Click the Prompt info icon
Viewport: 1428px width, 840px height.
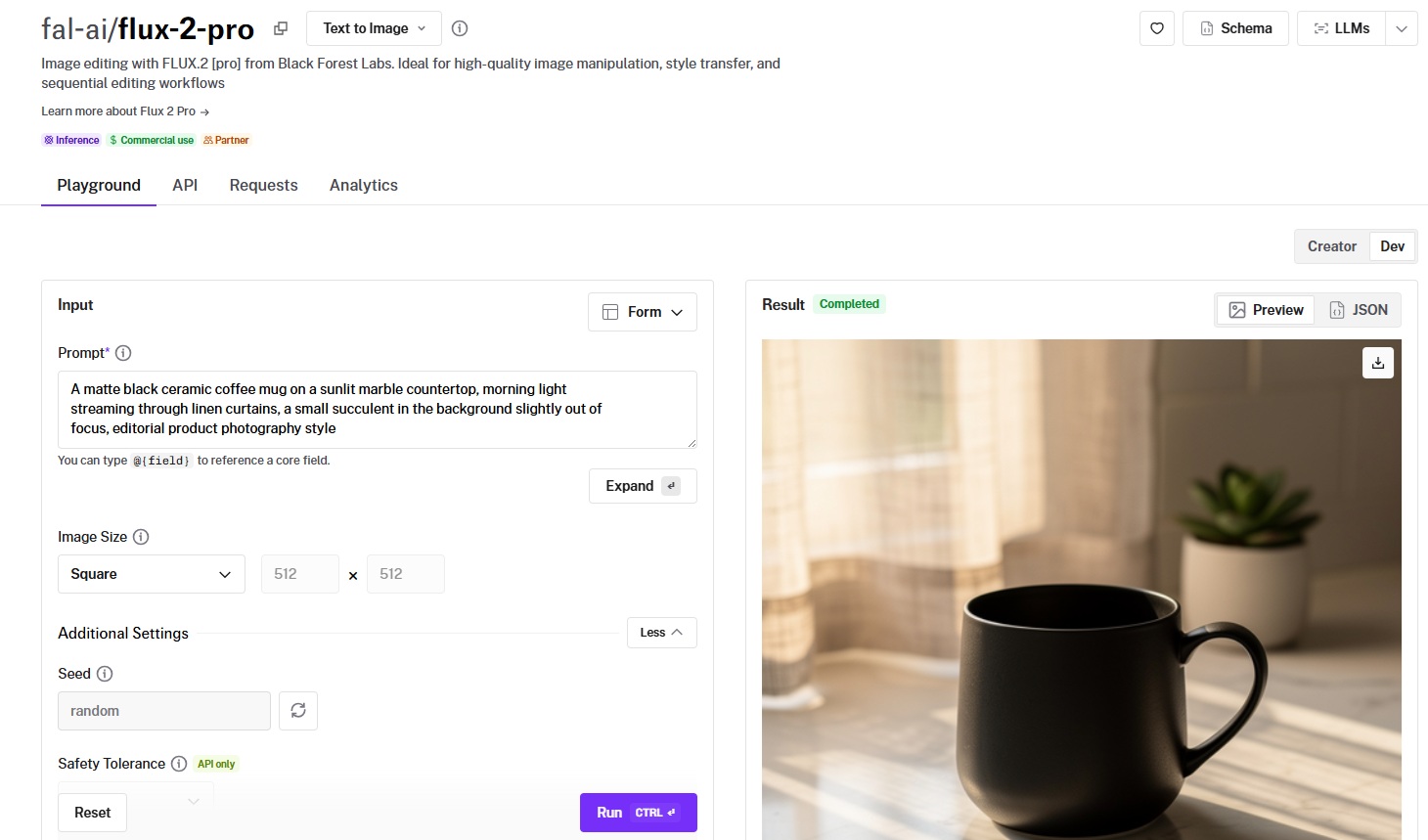pos(123,353)
